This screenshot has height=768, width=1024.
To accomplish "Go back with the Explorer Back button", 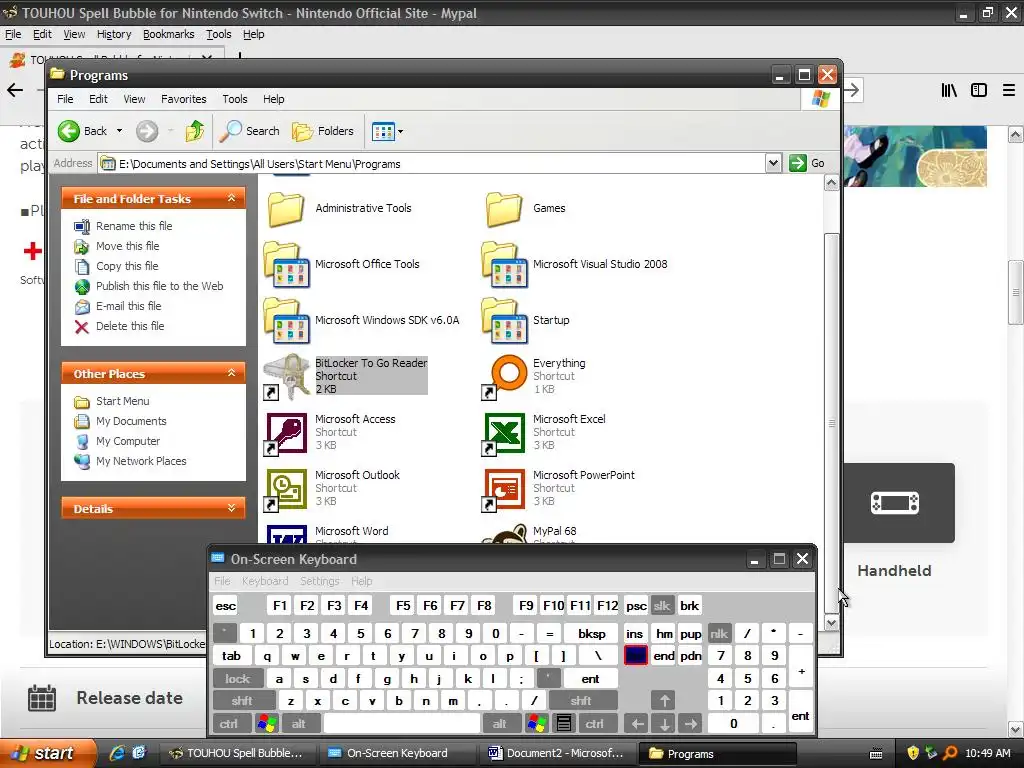I will click(x=82, y=131).
